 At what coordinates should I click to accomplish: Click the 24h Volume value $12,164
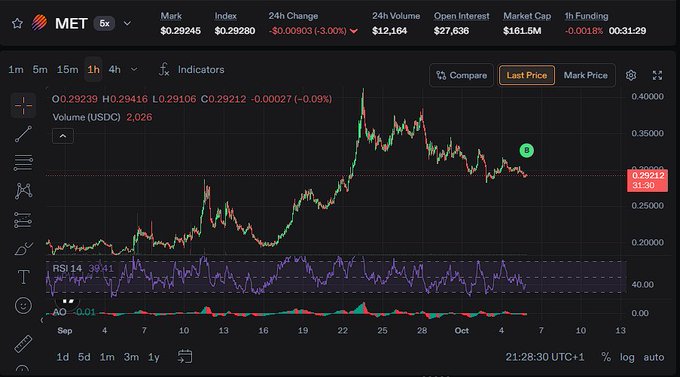tap(389, 31)
